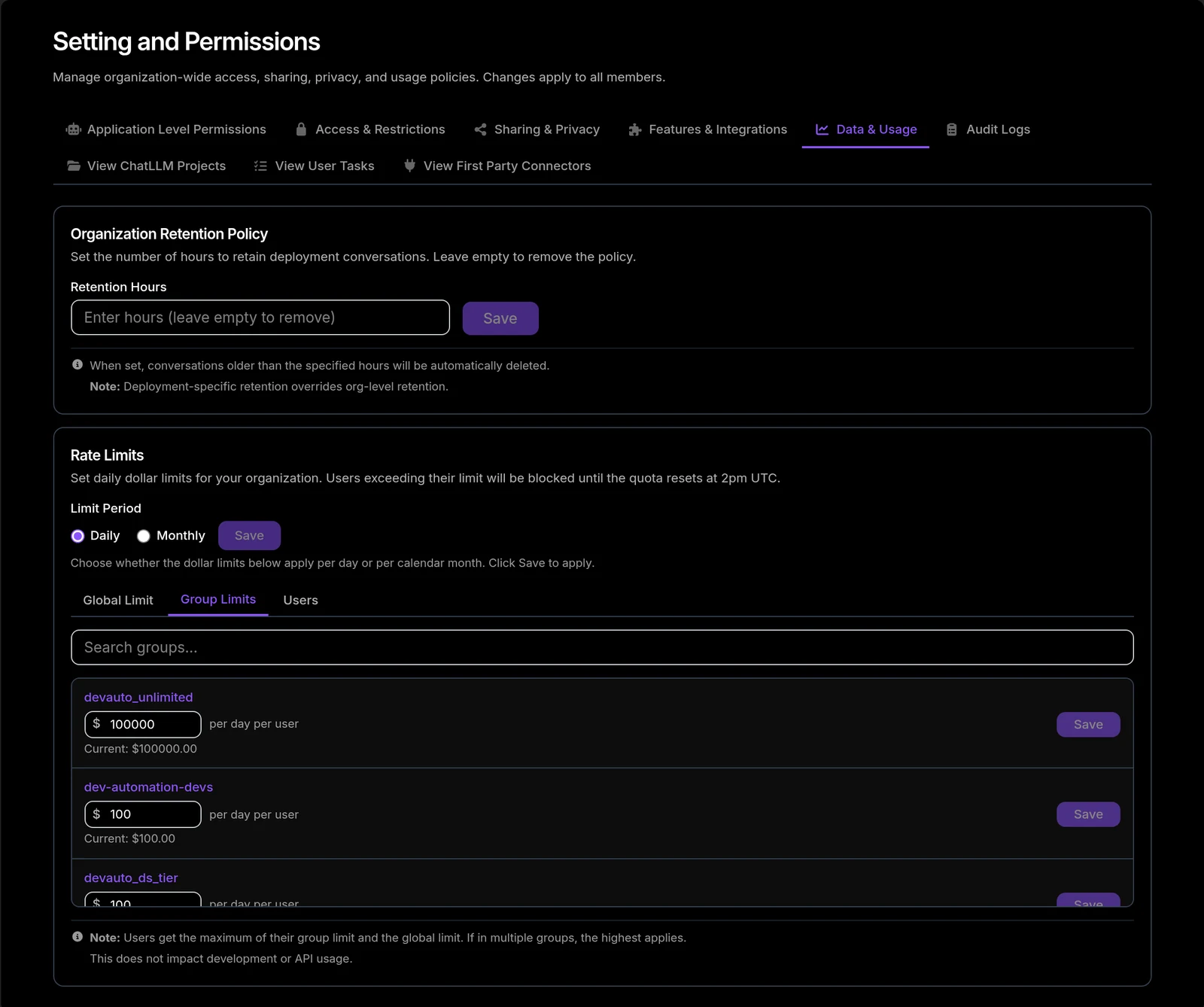Open the Sharing & Privacy tab

(537, 129)
